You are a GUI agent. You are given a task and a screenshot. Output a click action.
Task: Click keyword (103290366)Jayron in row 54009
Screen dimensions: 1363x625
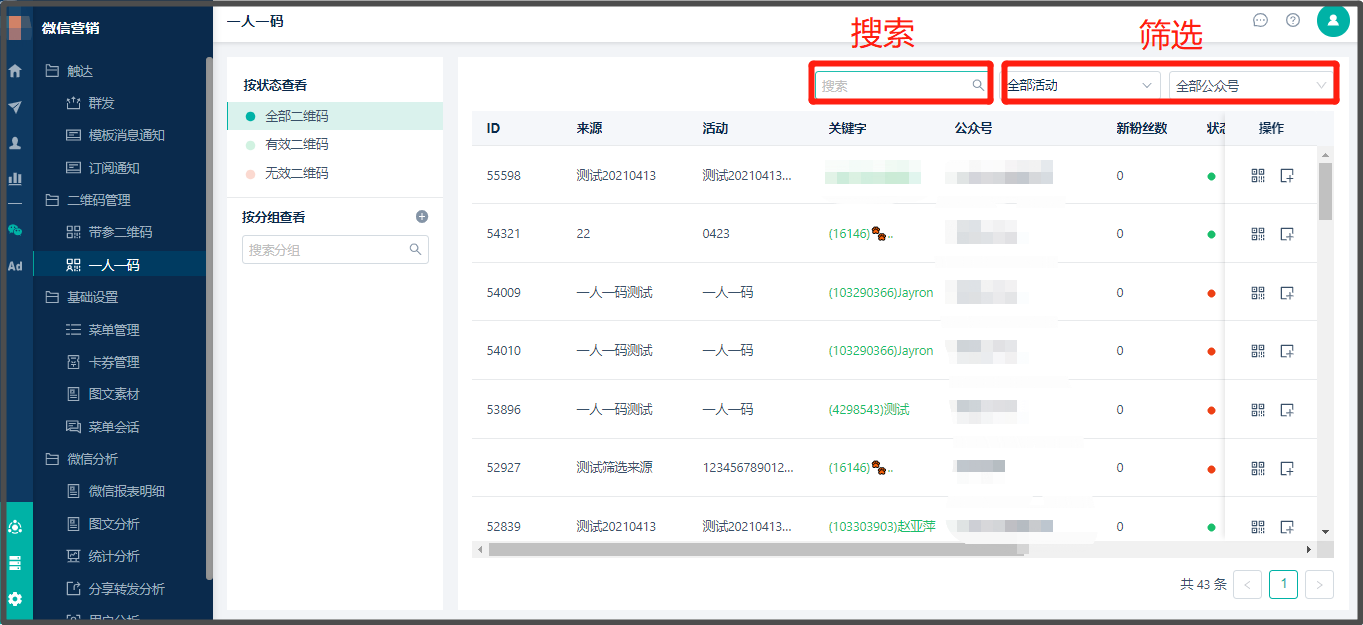click(x=880, y=293)
